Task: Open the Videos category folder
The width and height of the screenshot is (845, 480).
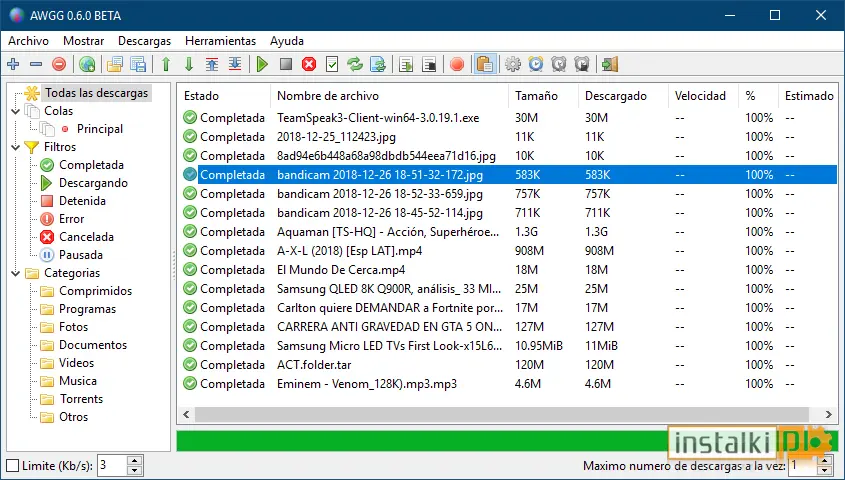Action: point(77,363)
